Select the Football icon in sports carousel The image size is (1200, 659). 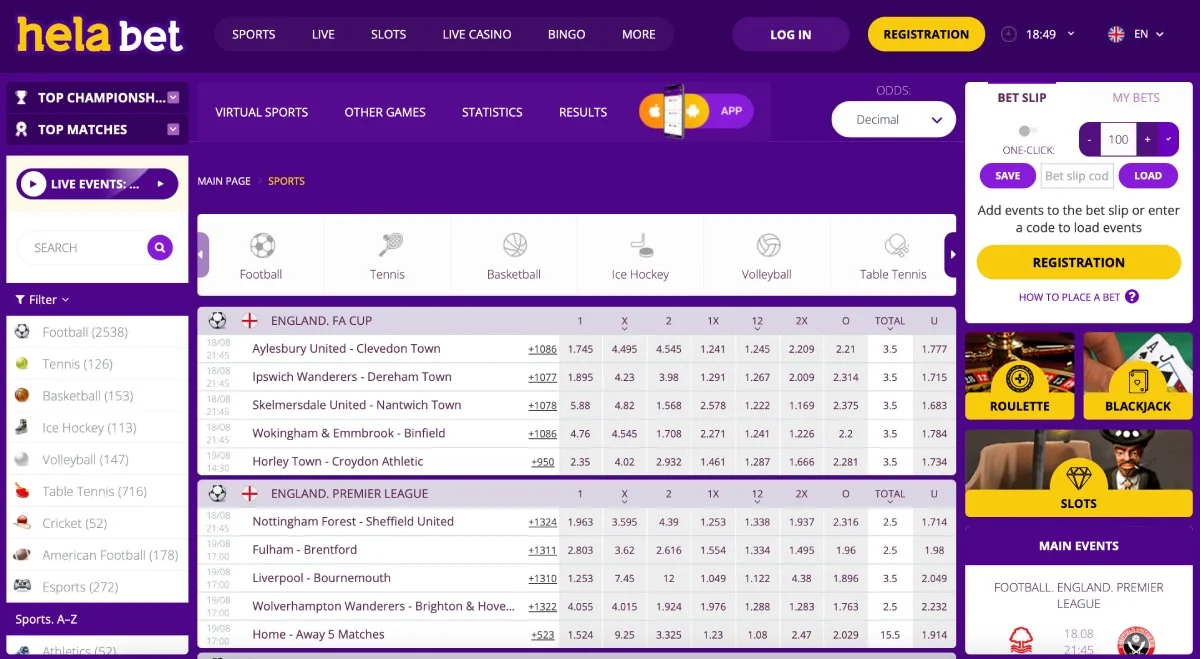pos(262,245)
